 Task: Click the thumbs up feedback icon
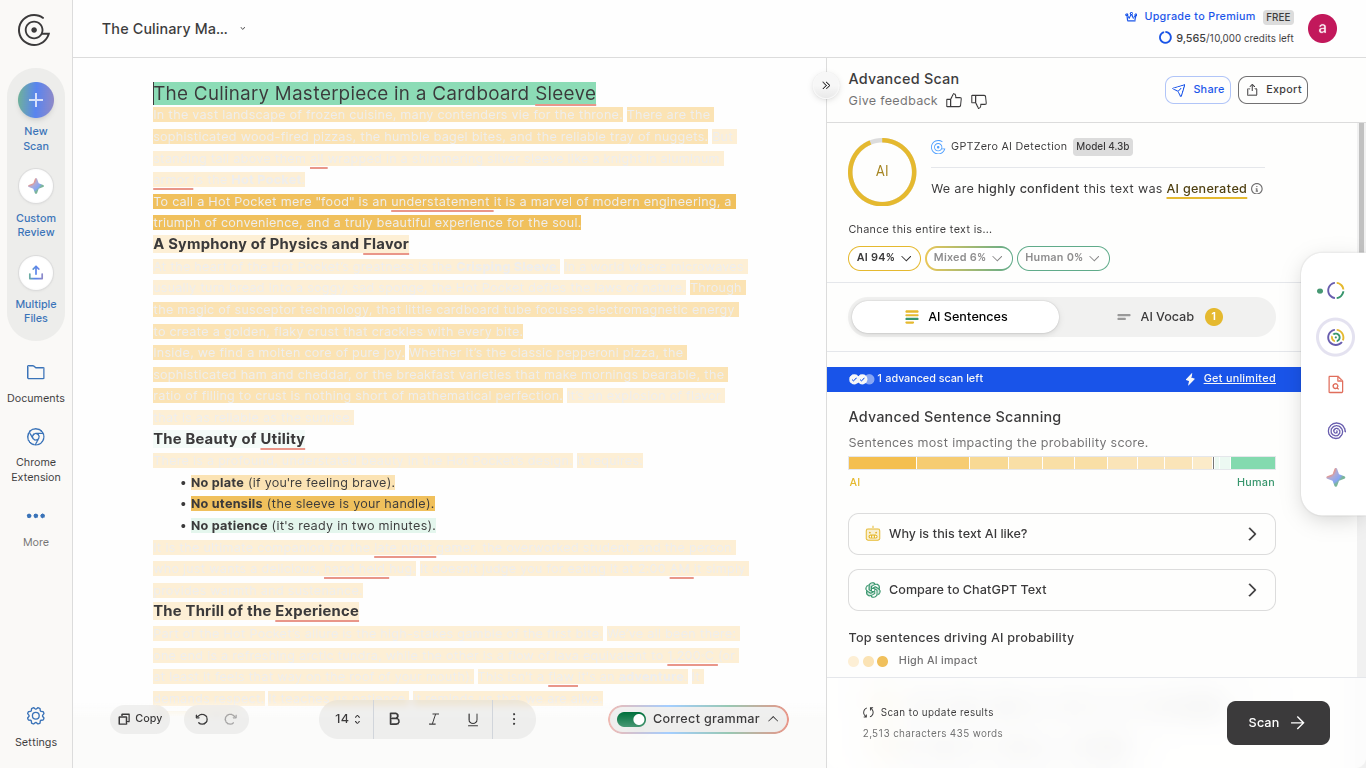click(954, 101)
